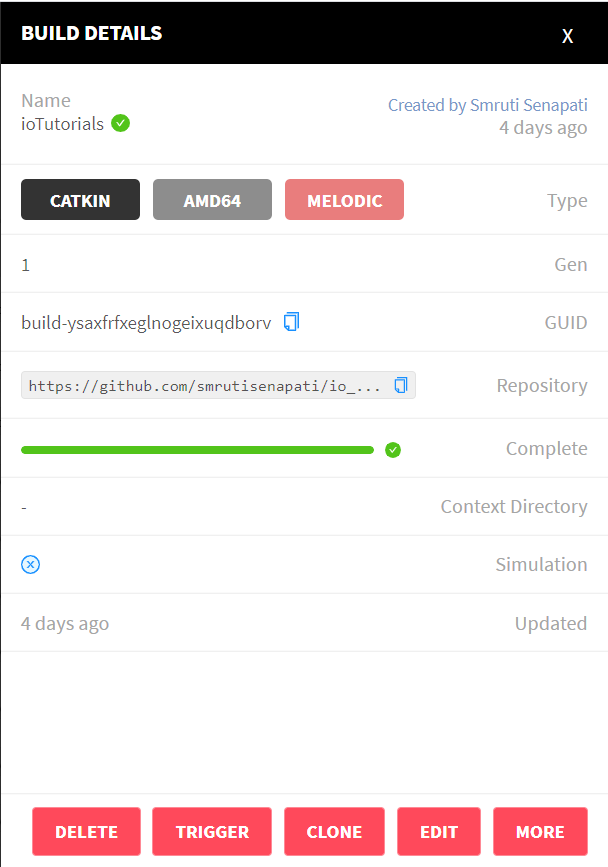Click the BUILD DETAILS header title
This screenshot has height=867, width=608.
click(x=92, y=33)
